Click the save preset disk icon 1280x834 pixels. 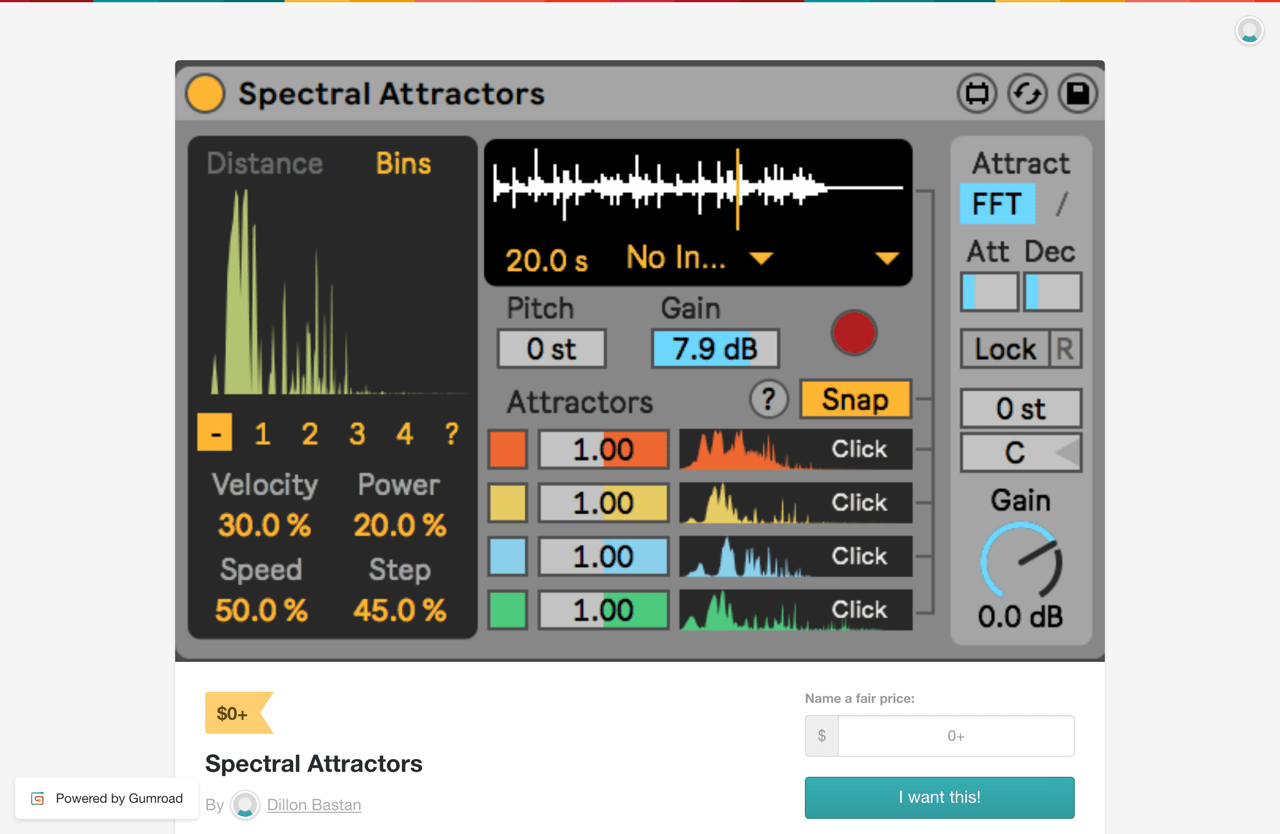click(x=1077, y=93)
